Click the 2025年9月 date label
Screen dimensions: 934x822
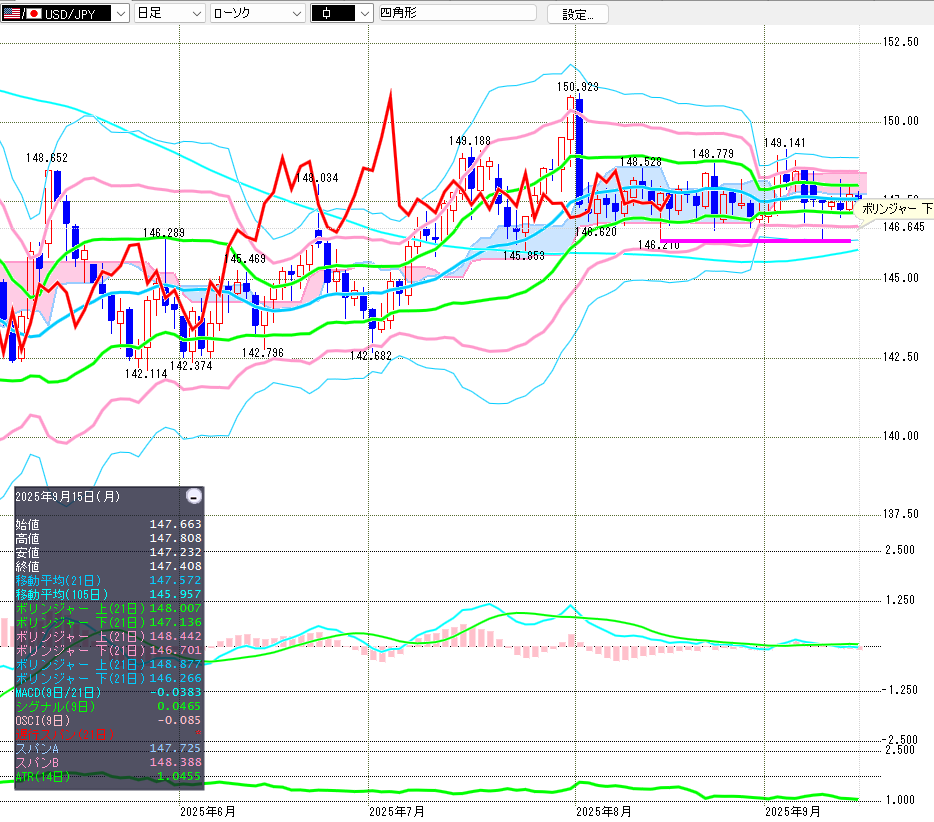coord(793,812)
